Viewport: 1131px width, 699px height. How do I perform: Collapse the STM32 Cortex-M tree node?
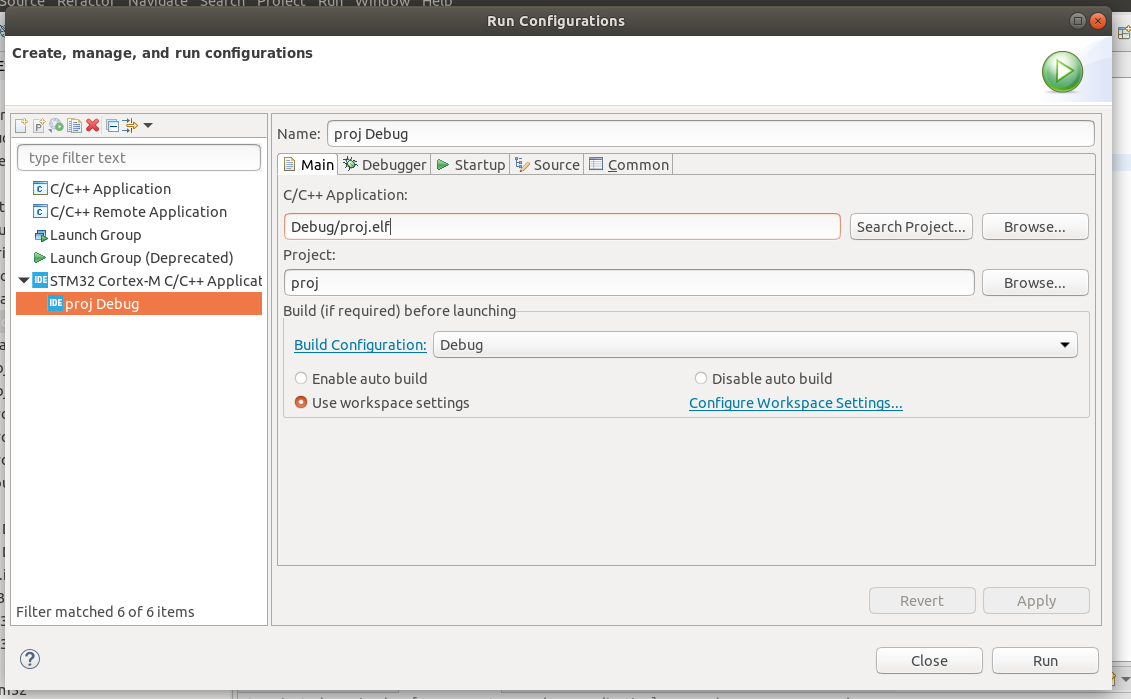click(23, 280)
